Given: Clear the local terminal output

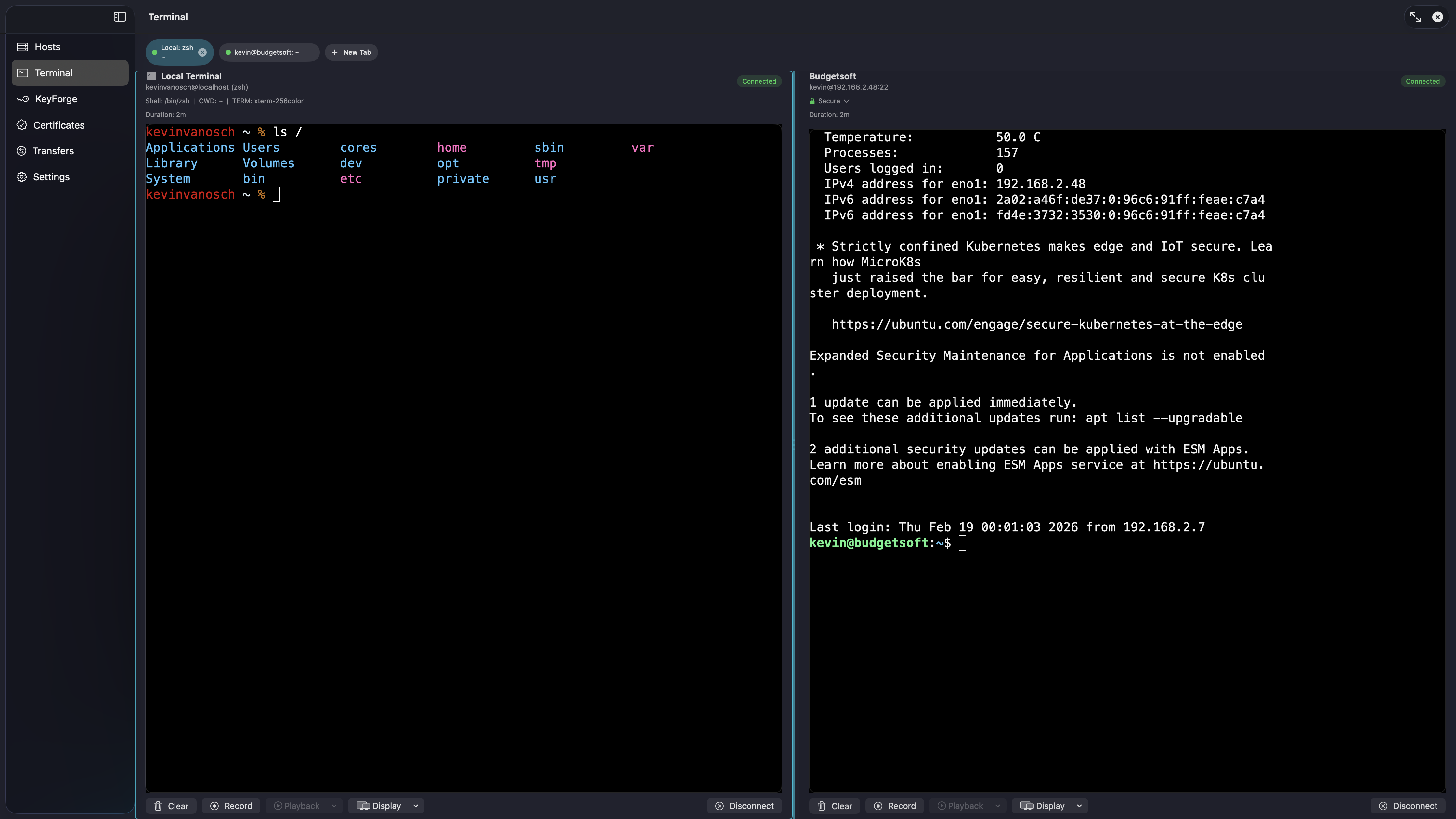Looking at the screenshot, I should (x=171, y=805).
